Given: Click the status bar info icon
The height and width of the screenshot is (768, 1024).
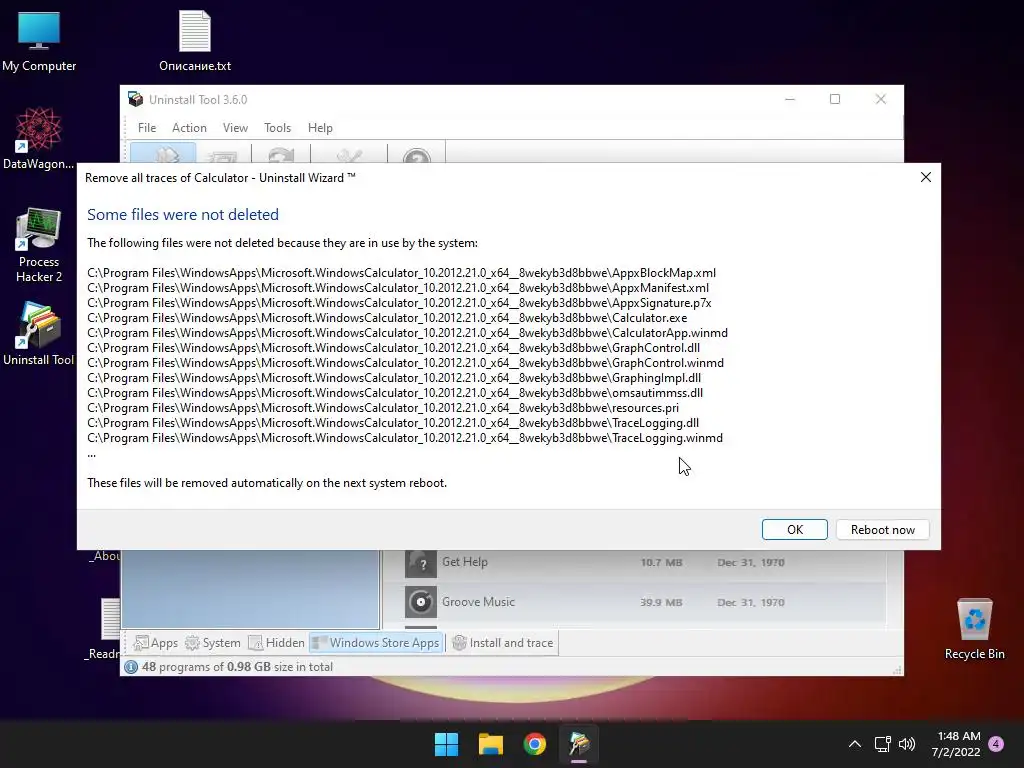Looking at the screenshot, I should [x=131, y=667].
